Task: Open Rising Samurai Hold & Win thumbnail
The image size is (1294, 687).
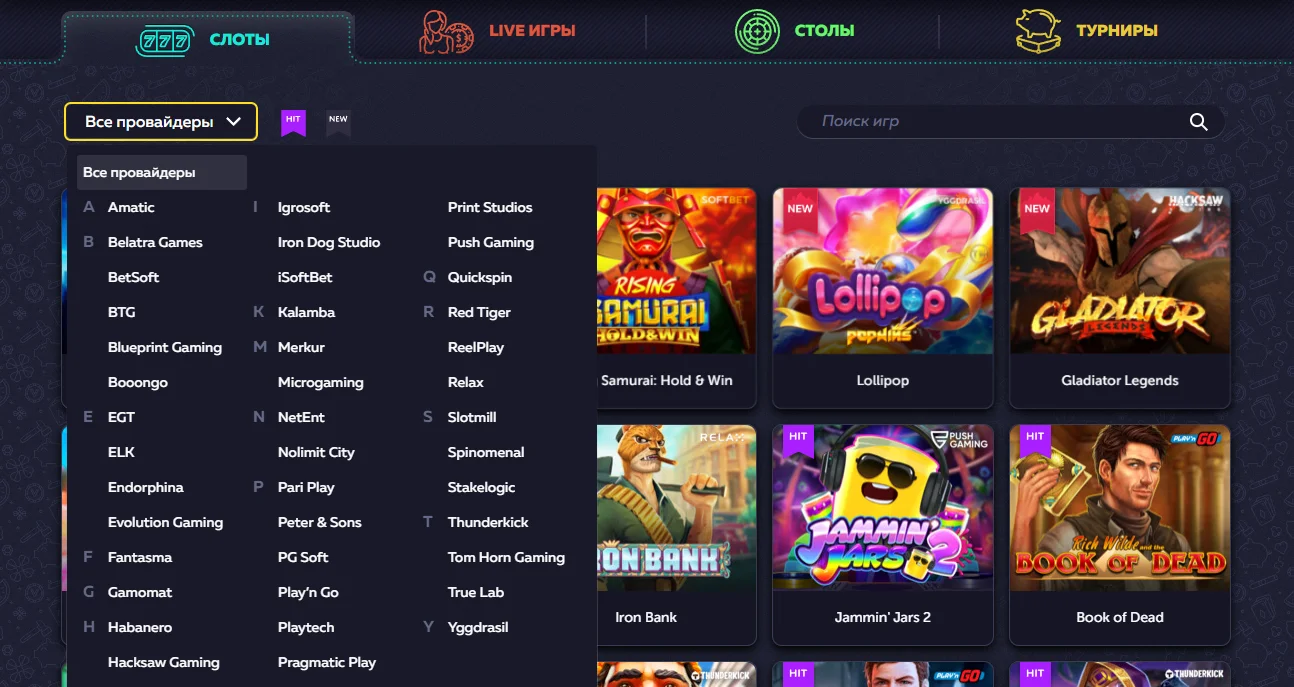Action: [676, 271]
